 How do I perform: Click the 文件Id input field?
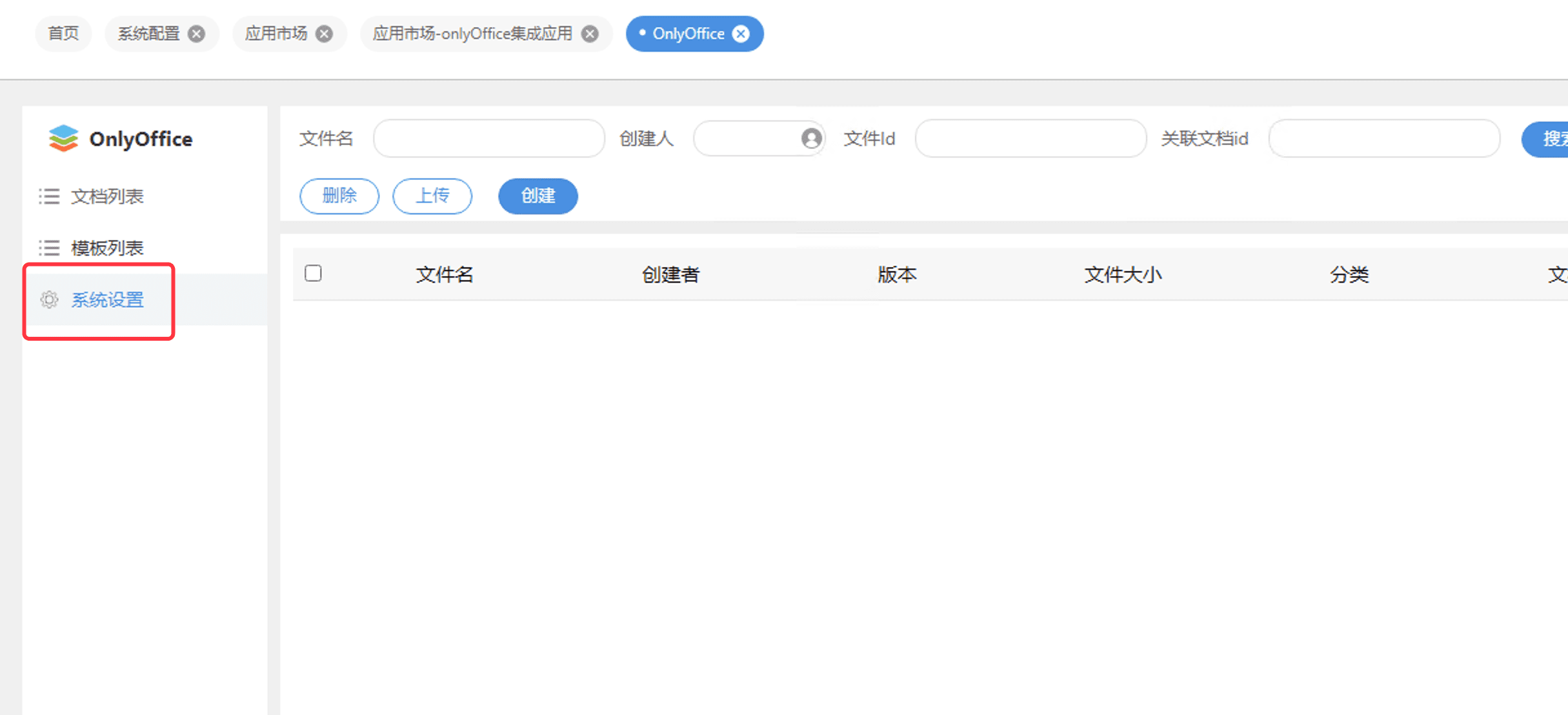1030,138
